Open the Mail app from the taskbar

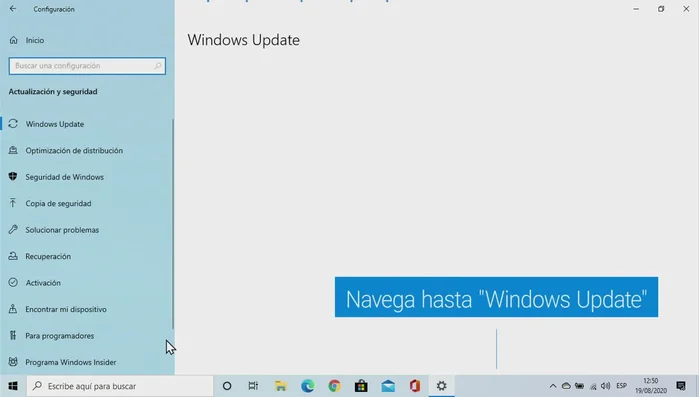[x=388, y=386]
